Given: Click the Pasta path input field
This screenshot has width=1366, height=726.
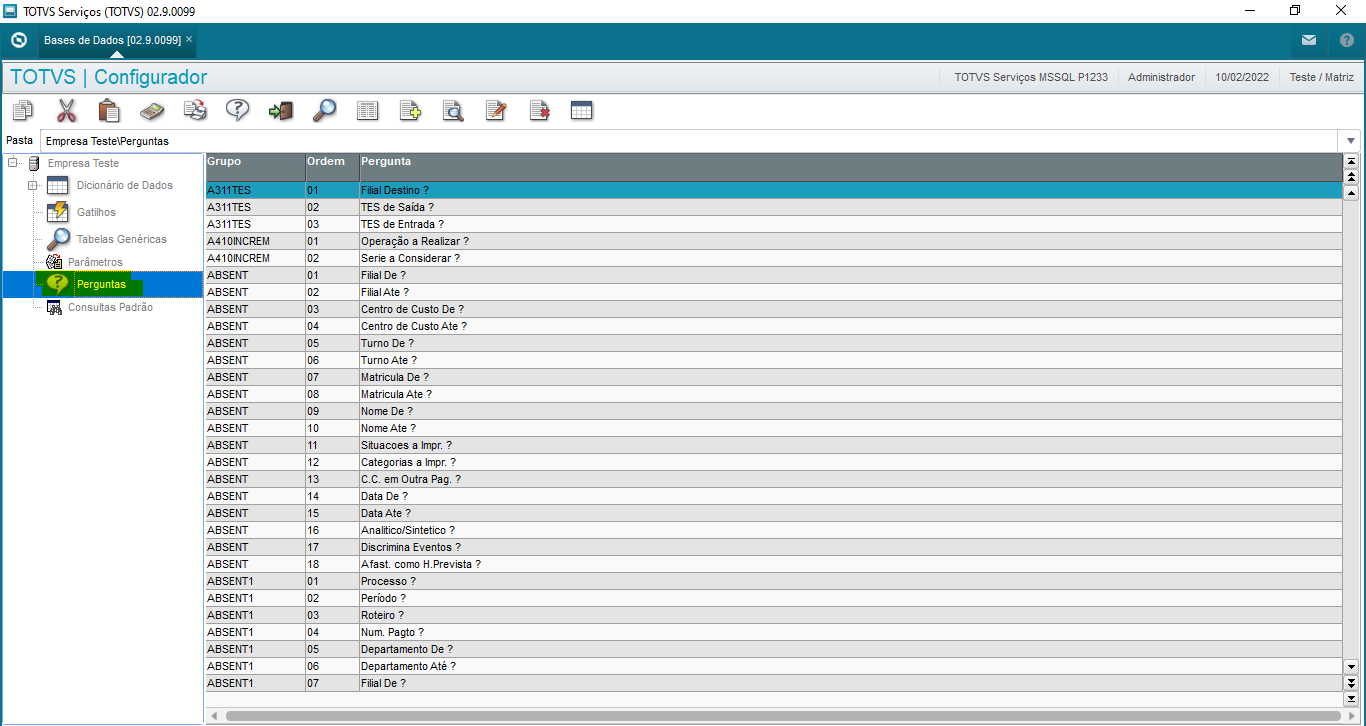Looking at the screenshot, I should pos(691,141).
